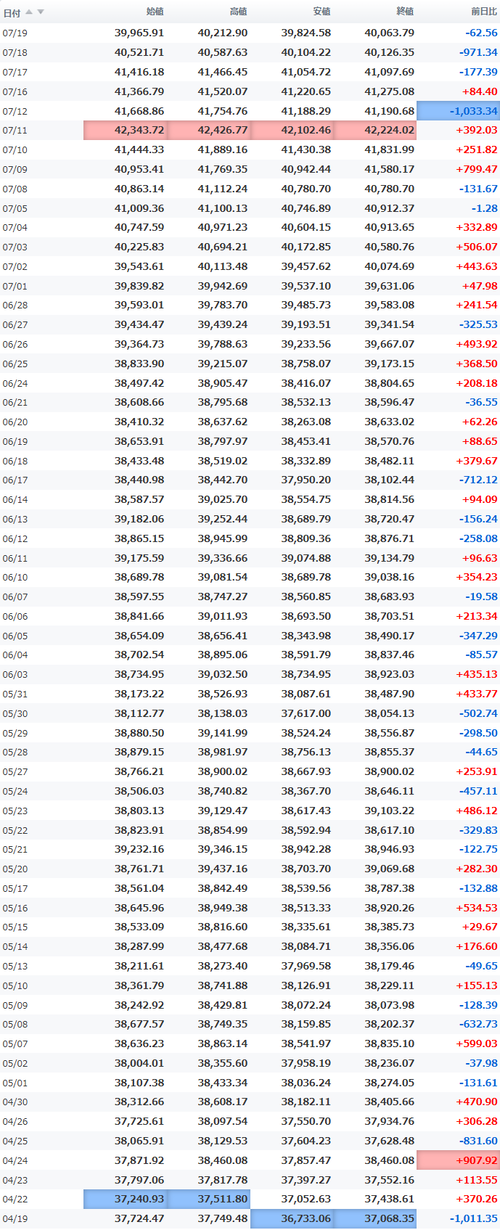
Task: Click opening value 39,965.91
Action: pyautogui.click(x=139, y=33)
